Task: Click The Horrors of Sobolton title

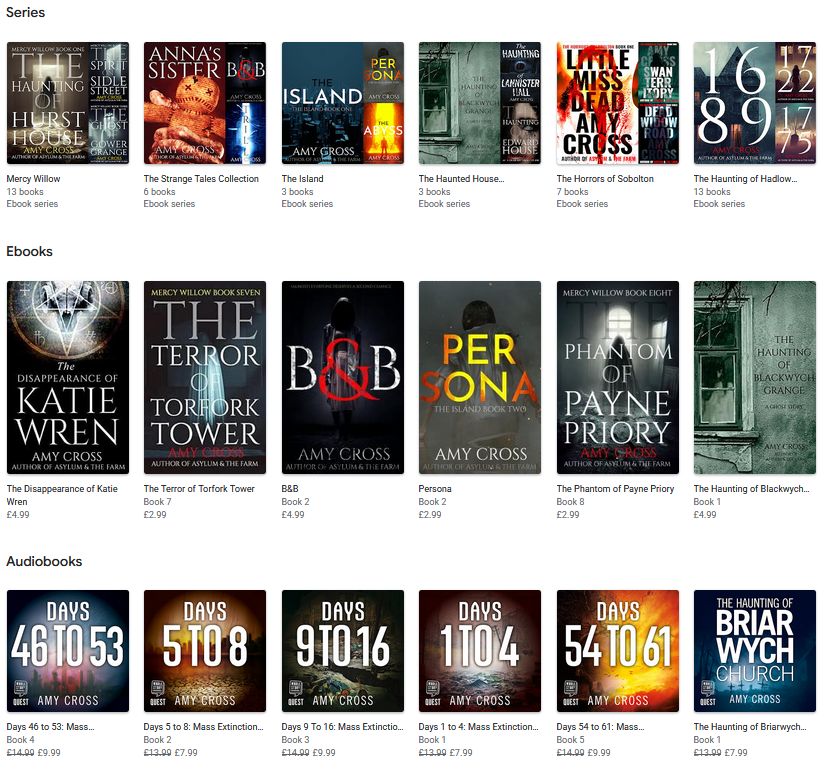Action: pyautogui.click(x=605, y=179)
